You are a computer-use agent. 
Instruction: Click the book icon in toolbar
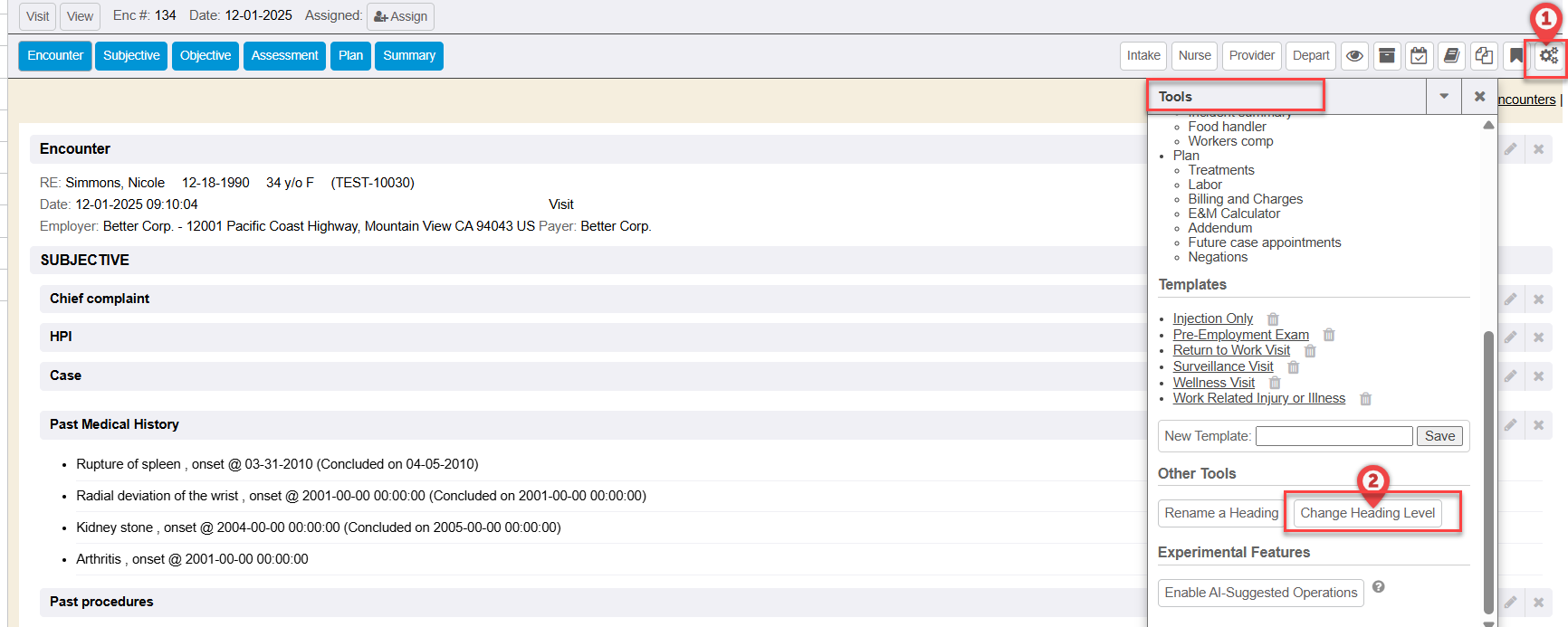(x=1451, y=56)
